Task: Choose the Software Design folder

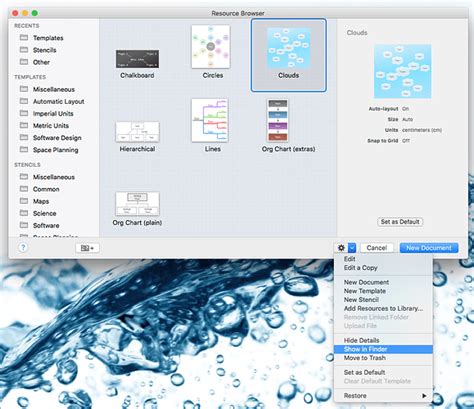Action: coord(57,138)
